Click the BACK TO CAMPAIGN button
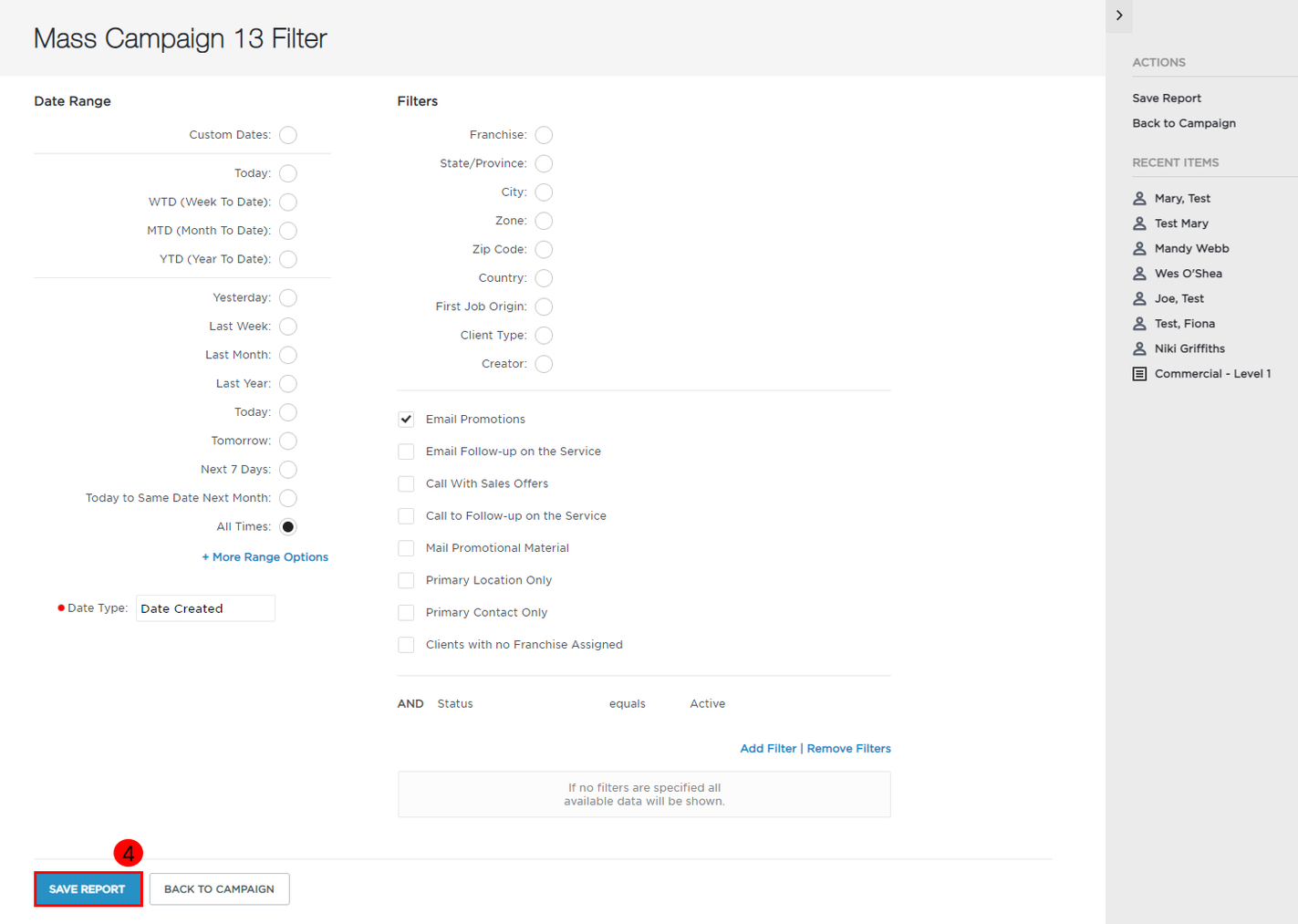The height and width of the screenshot is (924, 1298). click(219, 889)
